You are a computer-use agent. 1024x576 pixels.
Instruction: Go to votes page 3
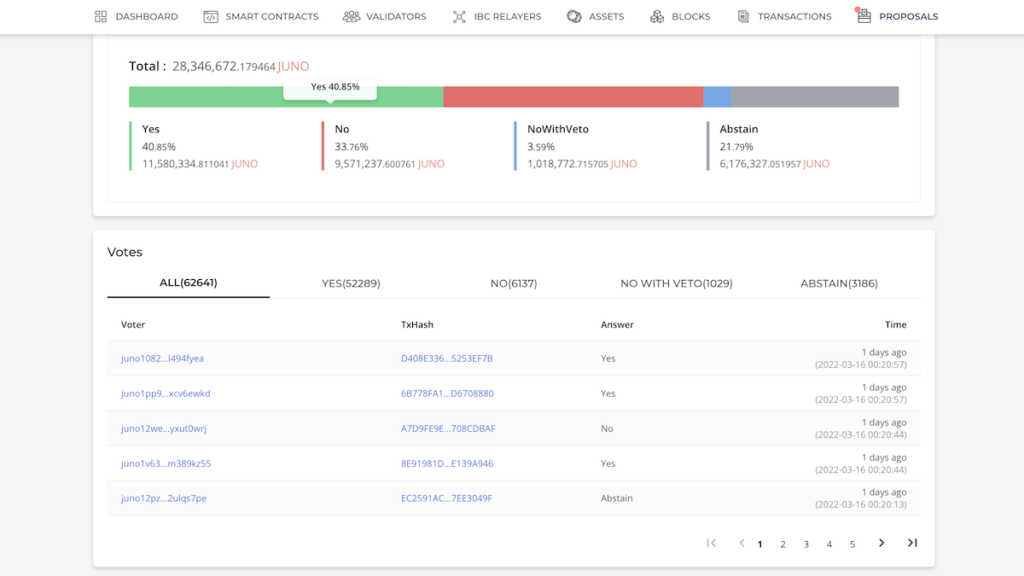click(806, 544)
